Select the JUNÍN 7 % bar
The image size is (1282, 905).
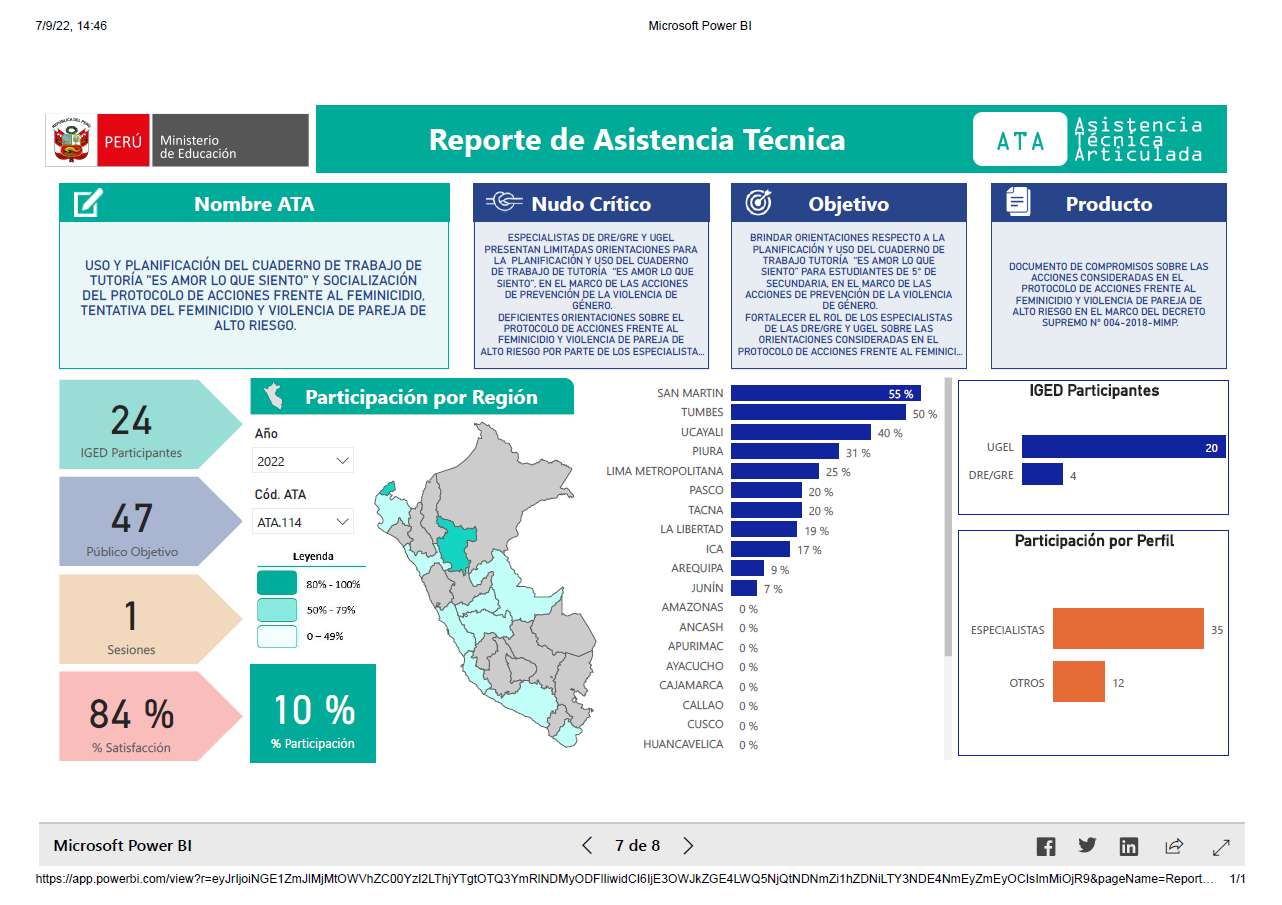tap(744, 588)
